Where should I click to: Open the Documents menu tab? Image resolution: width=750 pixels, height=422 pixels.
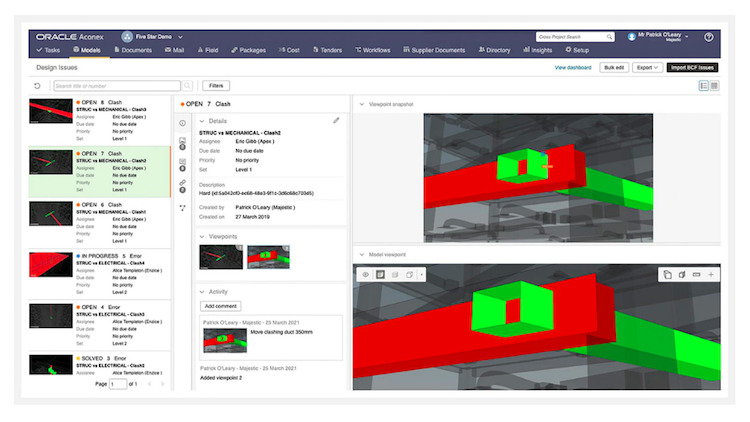130,50
